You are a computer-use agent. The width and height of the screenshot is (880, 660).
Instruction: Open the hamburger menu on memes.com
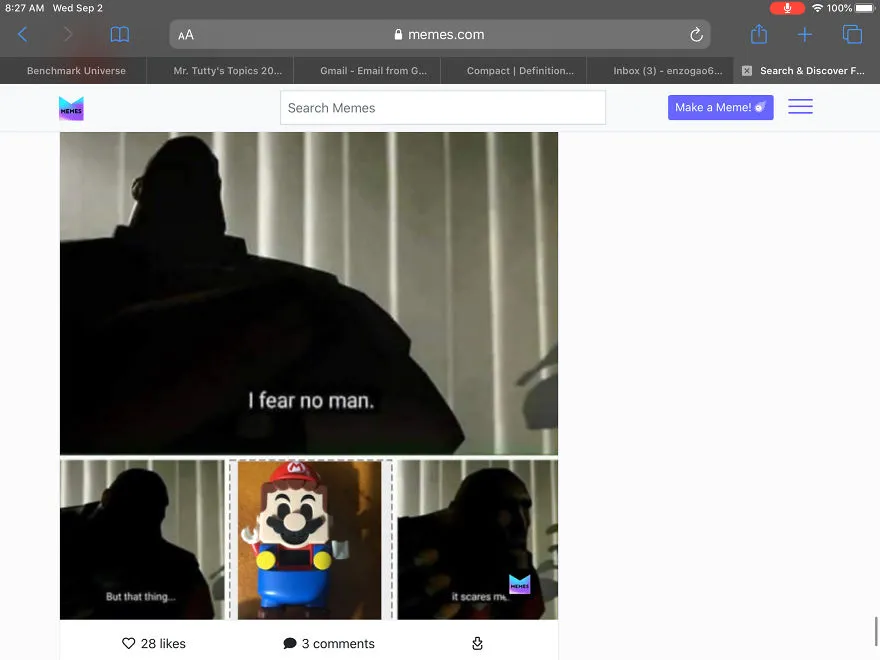click(x=800, y=107)
